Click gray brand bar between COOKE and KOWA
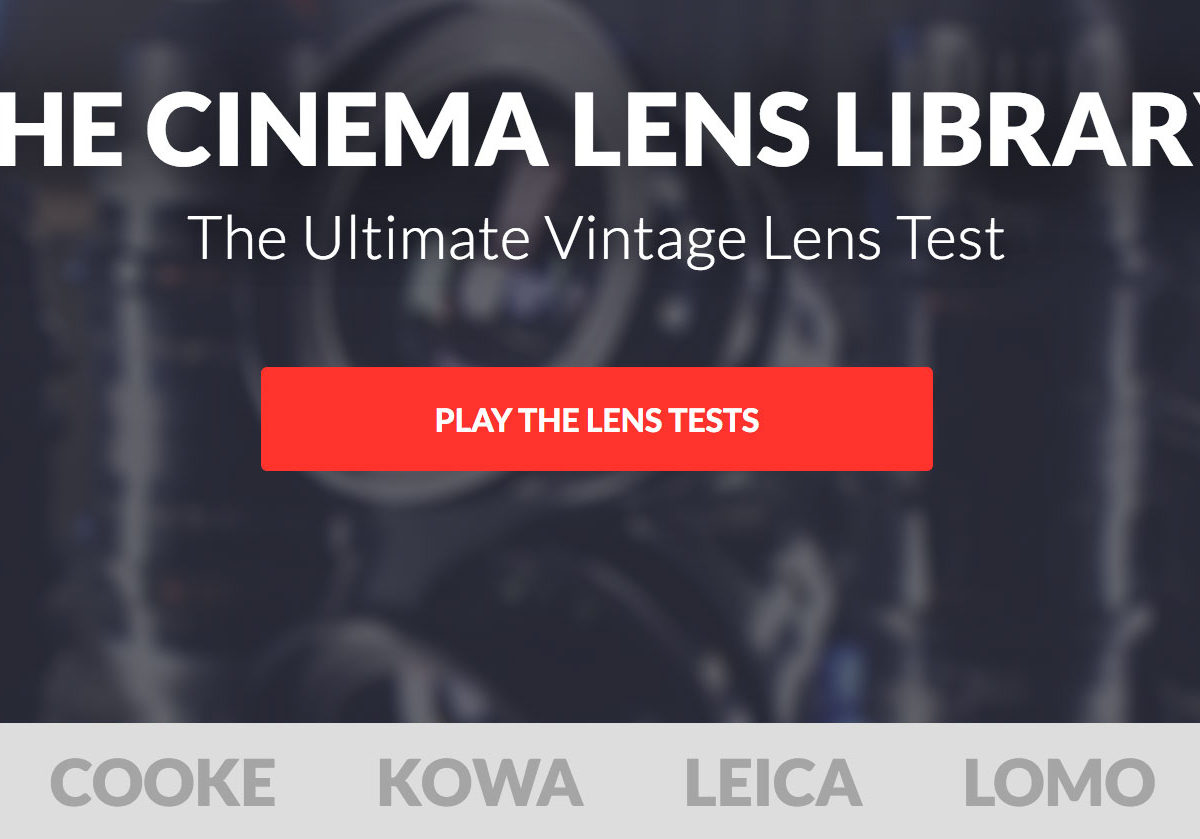Viewport: 1200px width, 839px height. tap(327, 781)
